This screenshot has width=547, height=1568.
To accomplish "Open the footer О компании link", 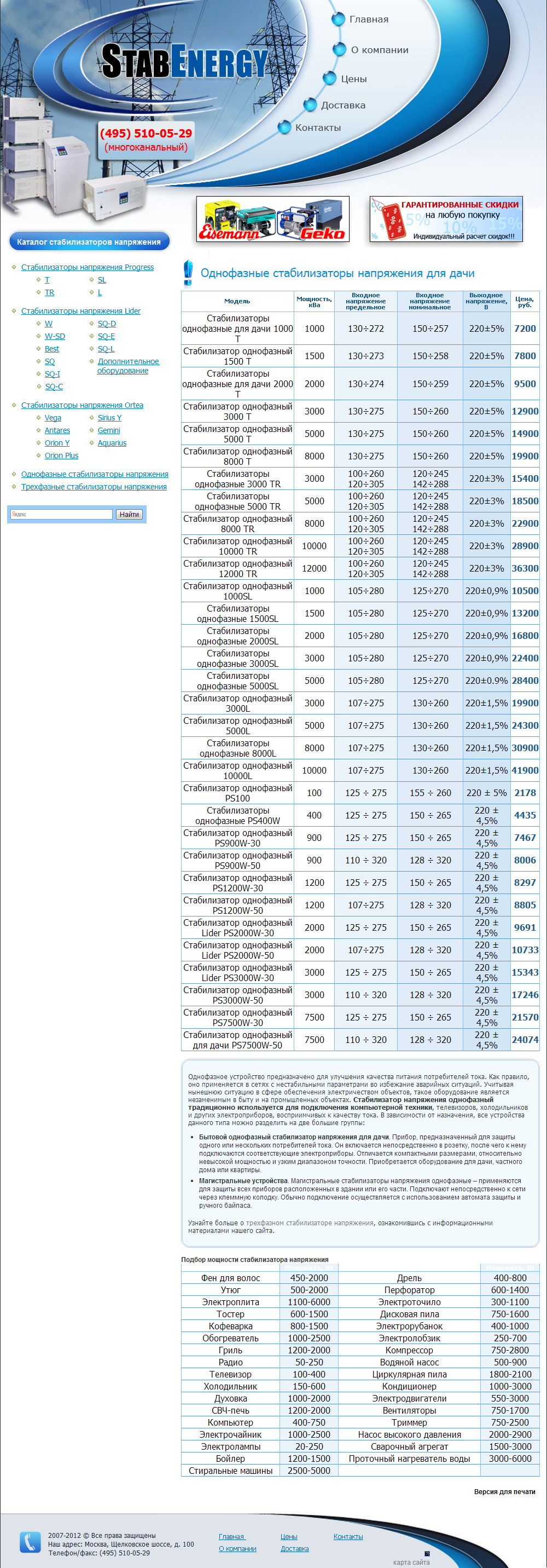I will tap(237, 1548).
